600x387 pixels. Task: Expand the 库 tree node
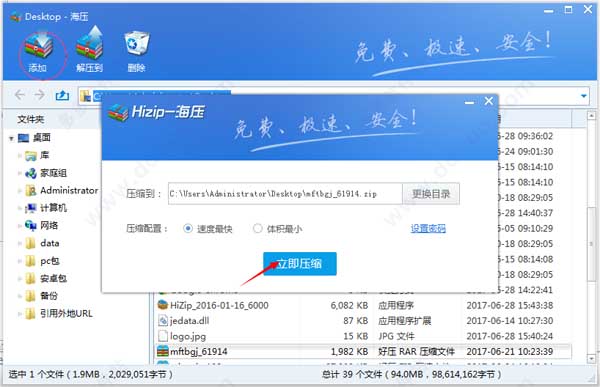coord(20,155)
